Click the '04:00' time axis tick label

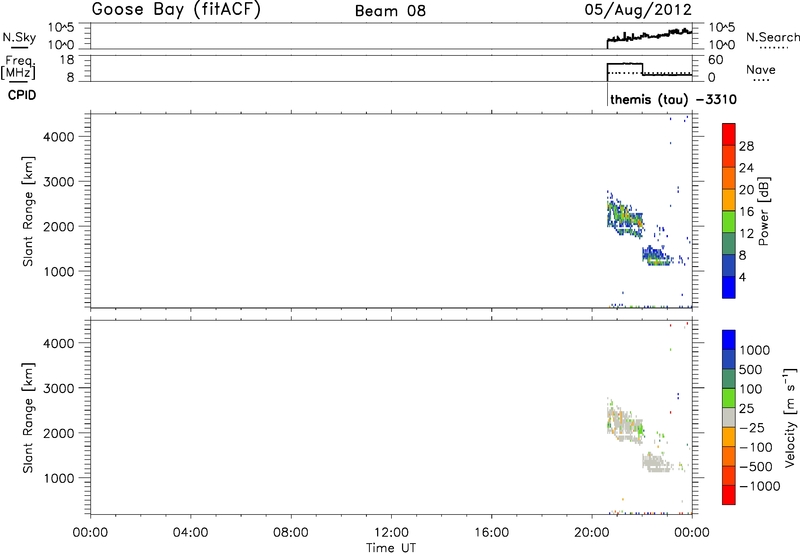pyautogui.click(x=190, y=533)
